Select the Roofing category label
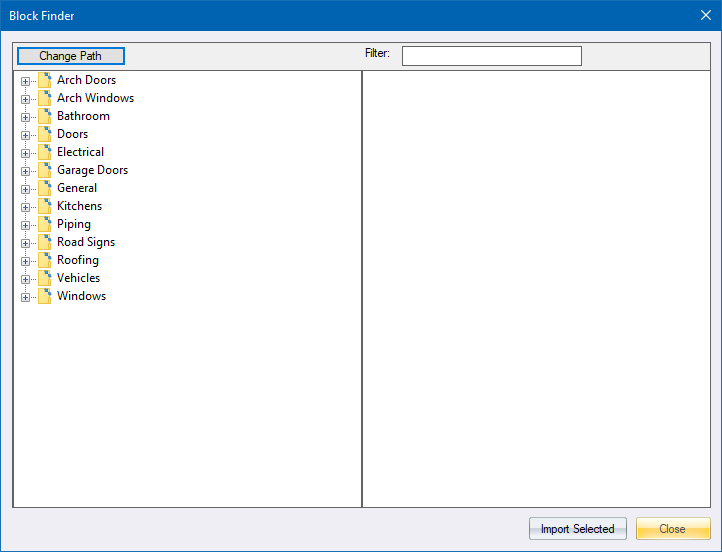The image size is (722, 552). click(78, 260)
